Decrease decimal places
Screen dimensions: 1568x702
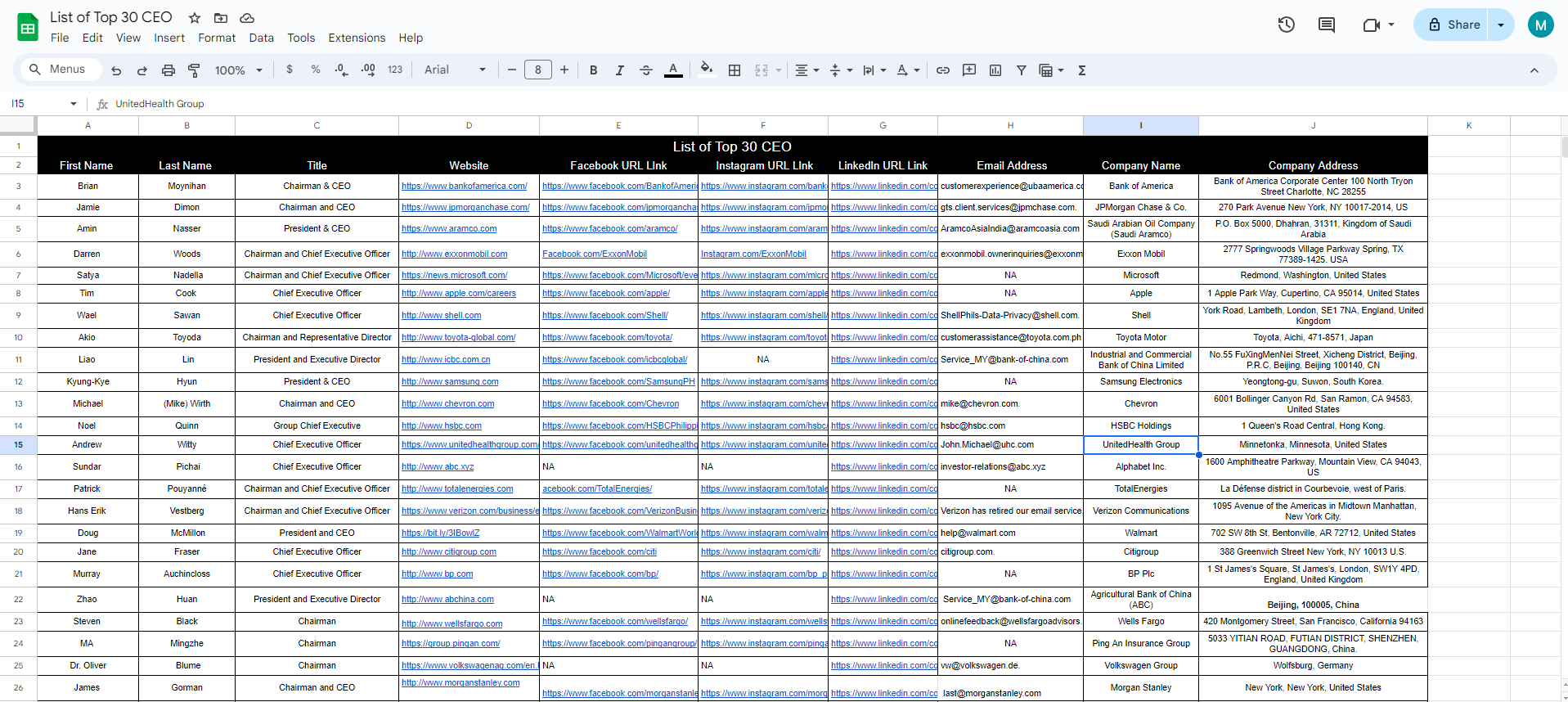click(x=342, y=70)
